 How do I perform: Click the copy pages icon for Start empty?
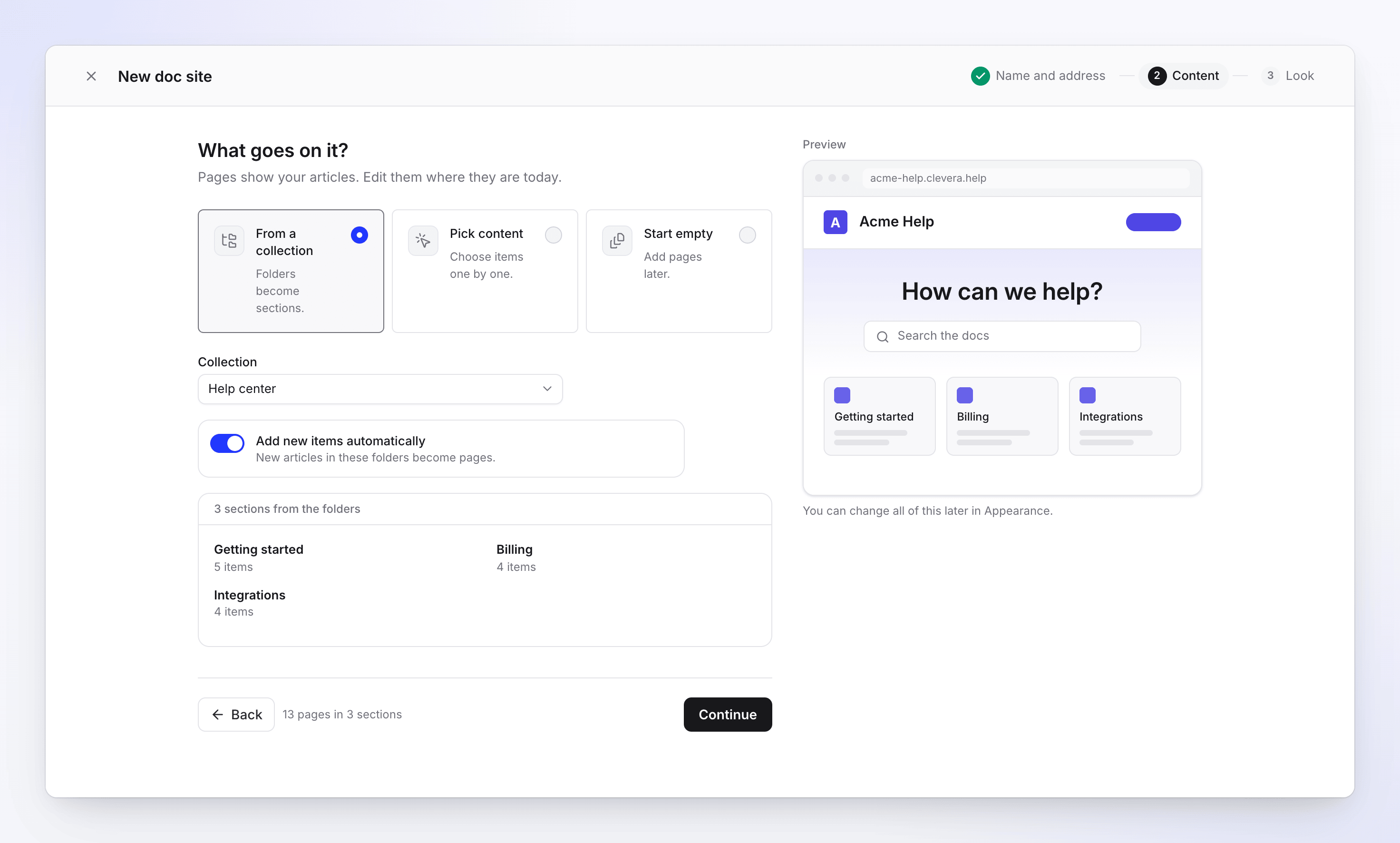[617, 240]
